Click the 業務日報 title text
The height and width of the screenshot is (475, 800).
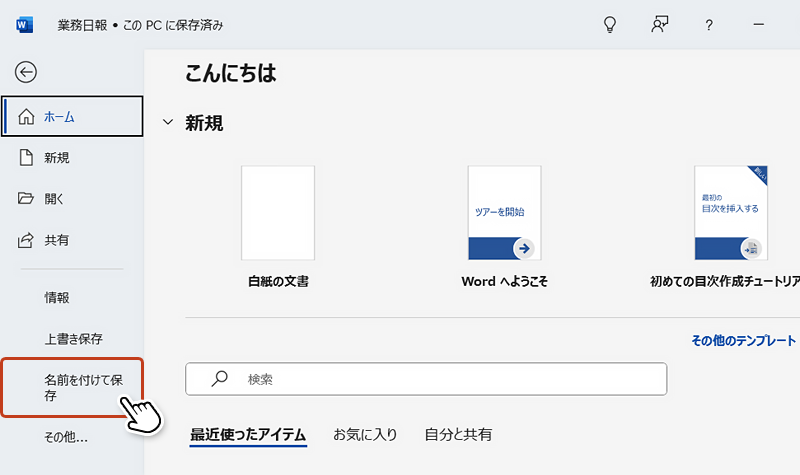[82, 26]
